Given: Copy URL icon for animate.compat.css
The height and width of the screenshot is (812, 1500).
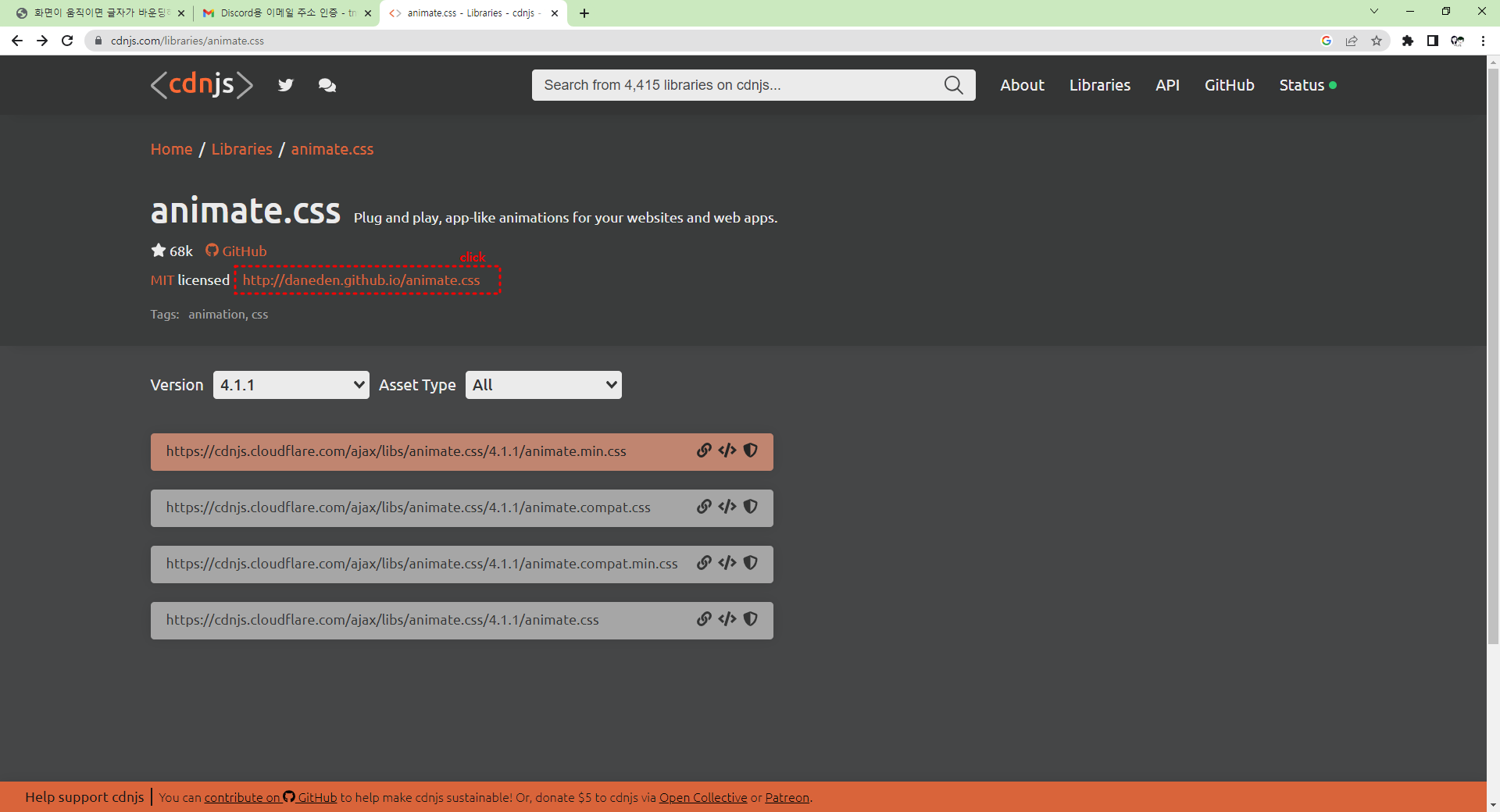Looking at the screenshot, I should (x=704, y=507).
